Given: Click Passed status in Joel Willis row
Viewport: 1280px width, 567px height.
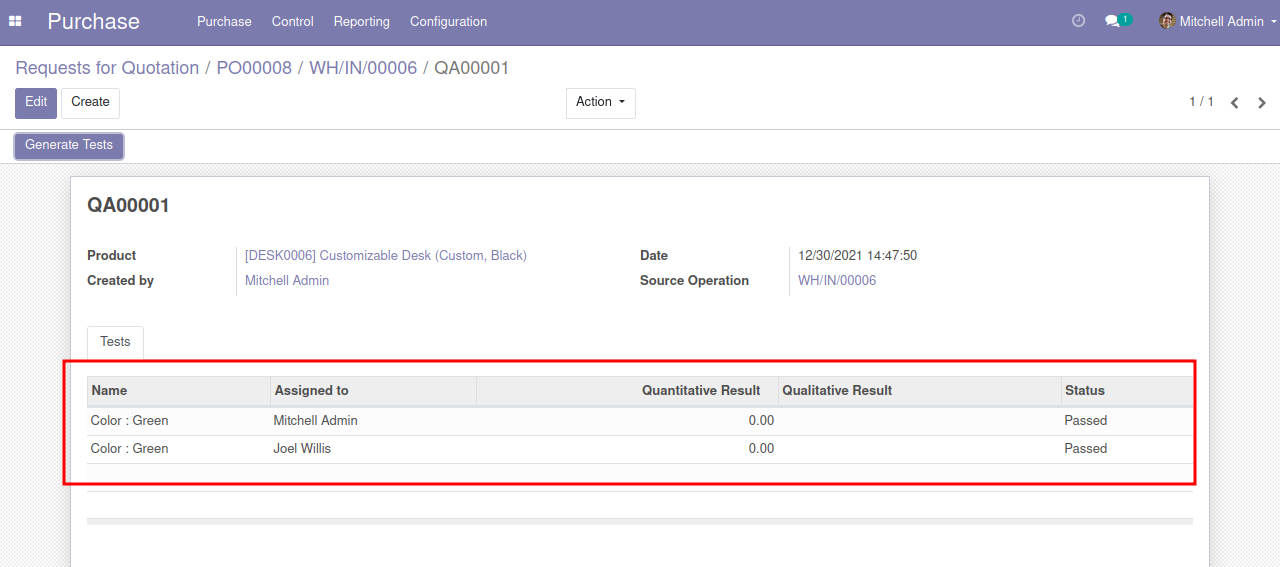Looking at the screenshot, I should click(1086, 449).
